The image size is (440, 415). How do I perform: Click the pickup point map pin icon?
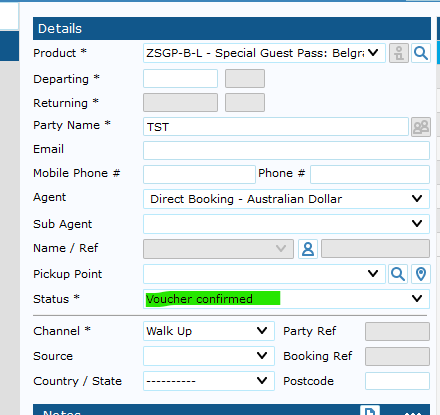click(x=421, y=274)
